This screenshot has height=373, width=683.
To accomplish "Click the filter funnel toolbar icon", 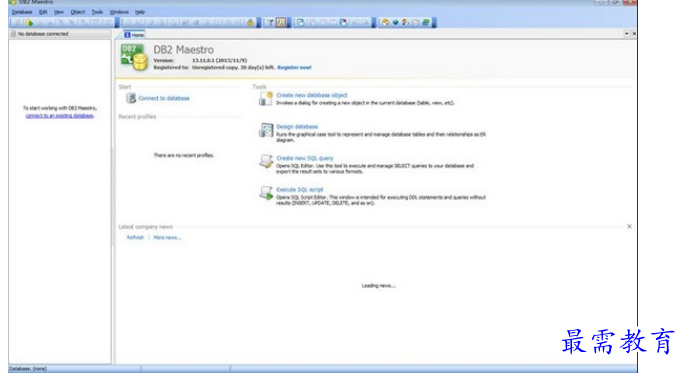I will point(270,22).
